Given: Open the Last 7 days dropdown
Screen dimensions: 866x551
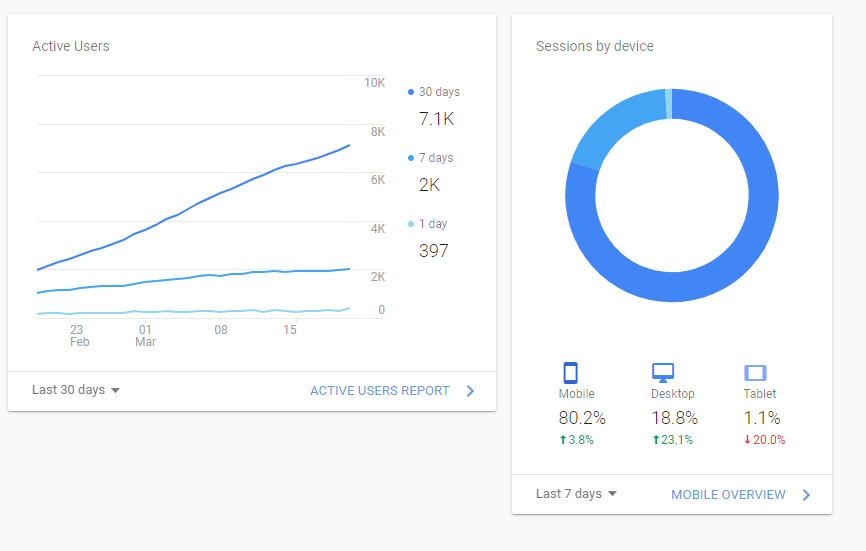Looking at the screenshot, I should point(577,494).
